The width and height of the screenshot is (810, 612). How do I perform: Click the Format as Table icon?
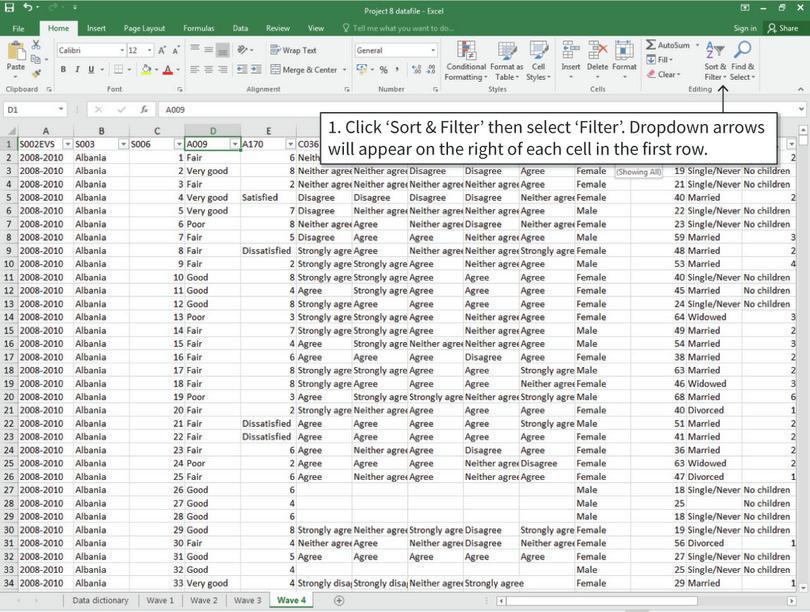click(x=508, y=52)
